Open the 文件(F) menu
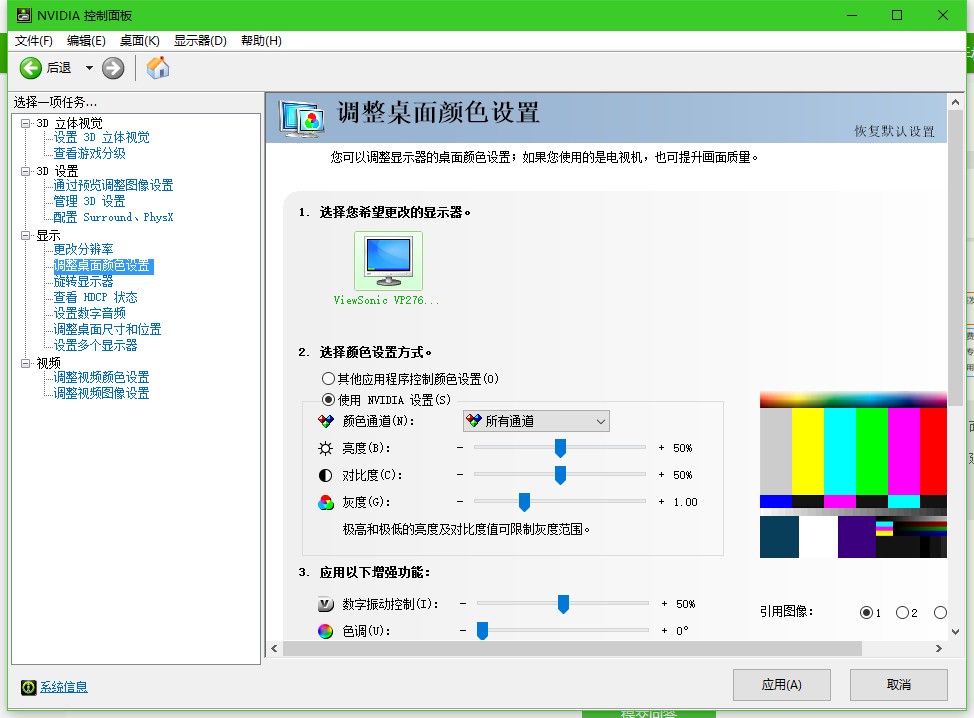This screenshot has width=974, height=718. [32, 41]
